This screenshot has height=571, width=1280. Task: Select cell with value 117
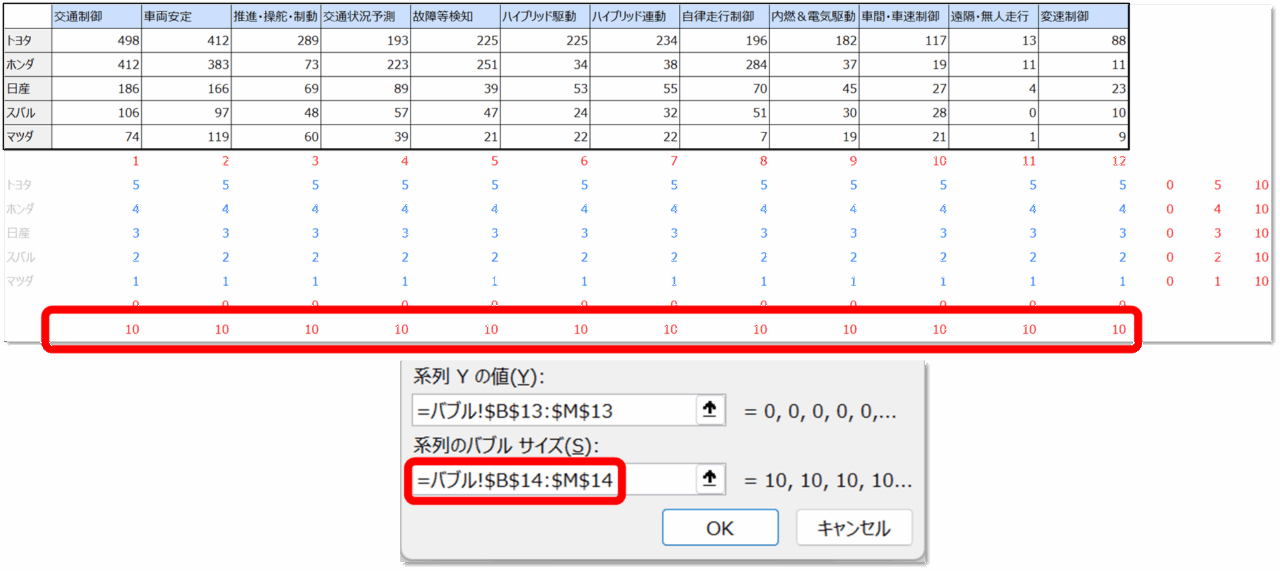click(904, 40)
